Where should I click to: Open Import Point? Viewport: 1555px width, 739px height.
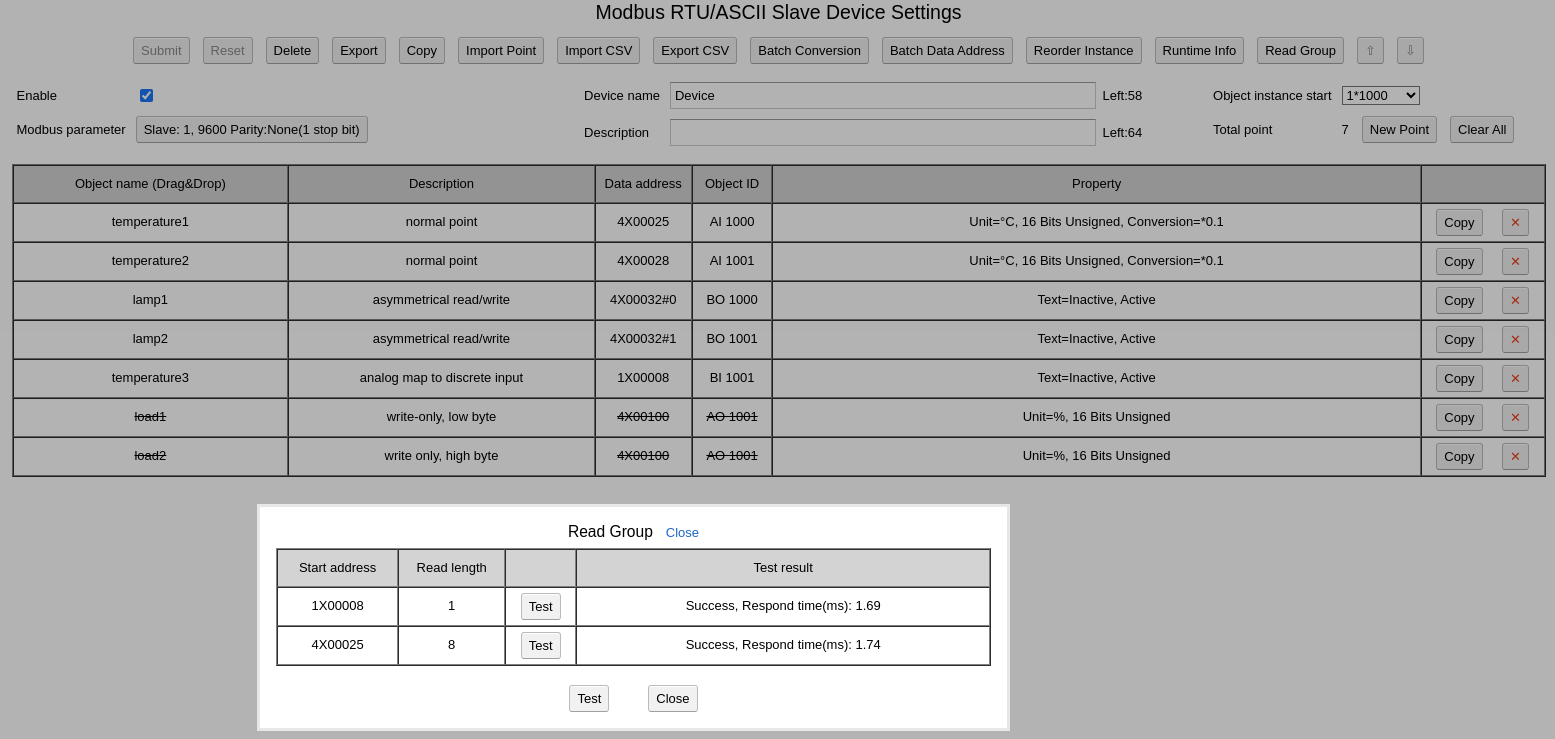501,50
